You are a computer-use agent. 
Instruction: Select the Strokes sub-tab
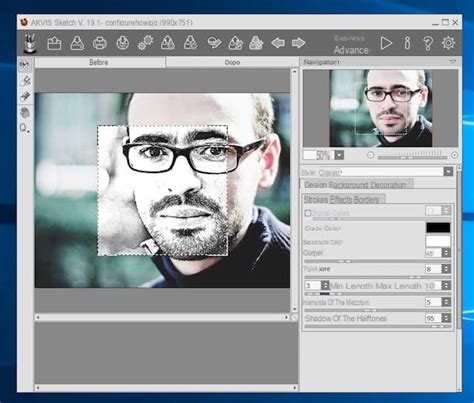316,200
